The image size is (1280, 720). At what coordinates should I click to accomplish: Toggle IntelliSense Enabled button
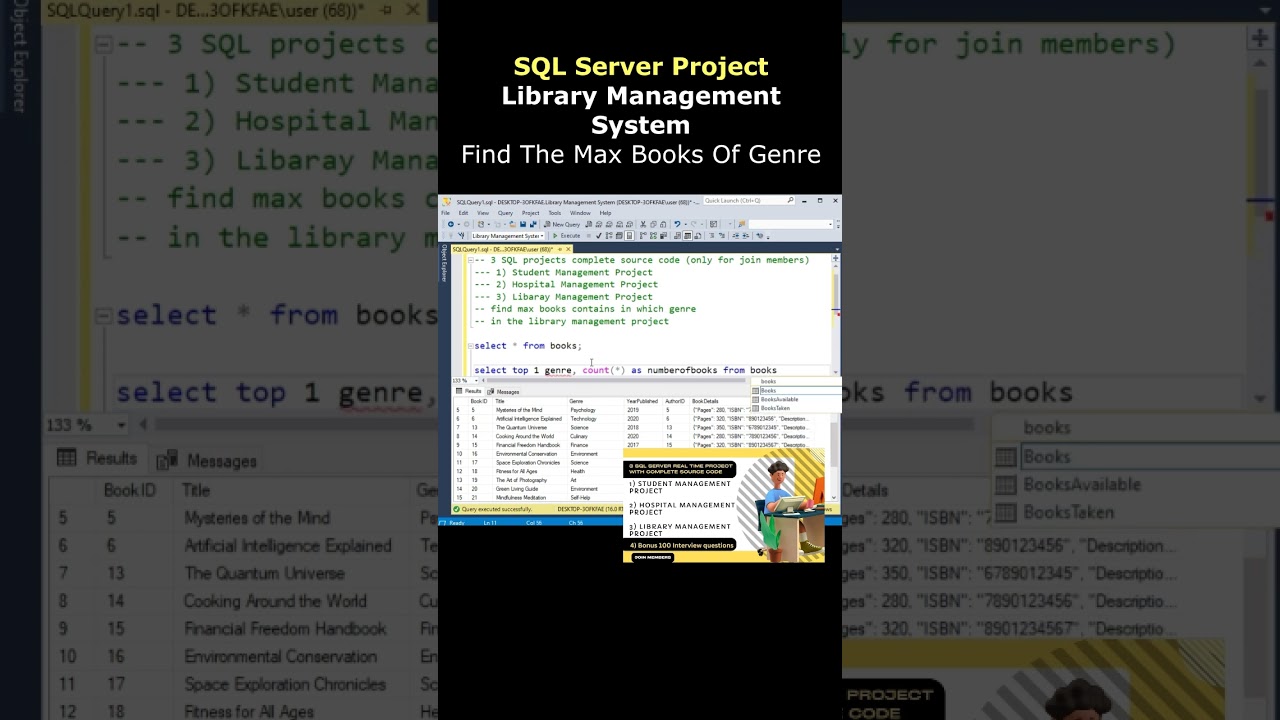point(629,236)
